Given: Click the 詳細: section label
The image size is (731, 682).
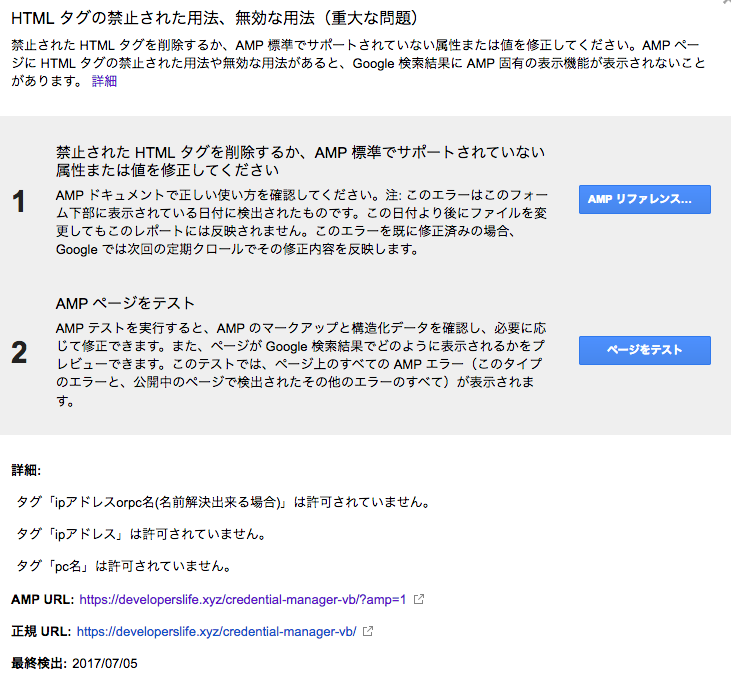Looking at the screenshot, I should pos(26,470).
